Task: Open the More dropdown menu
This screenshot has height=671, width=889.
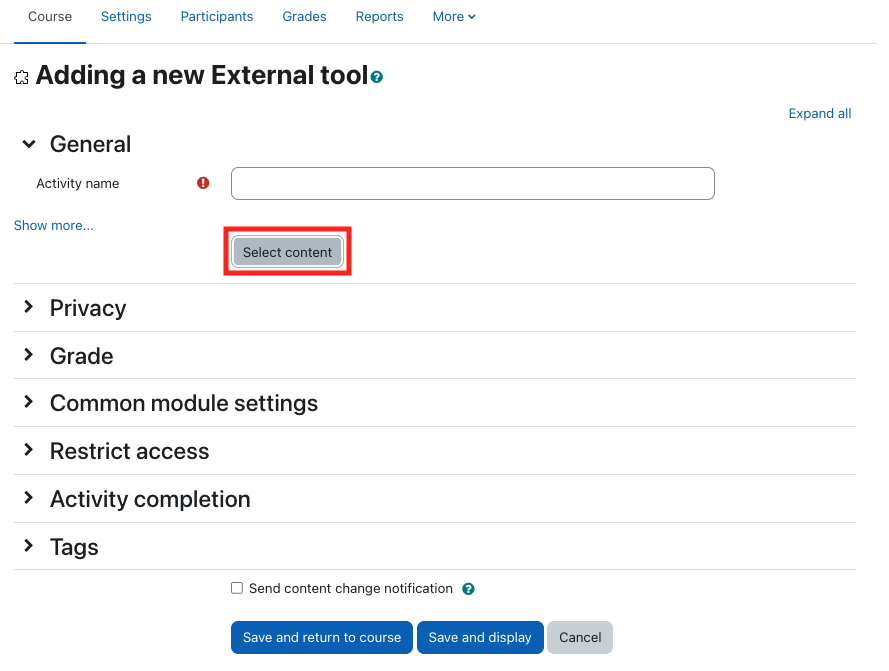Action: click(454, 17)
